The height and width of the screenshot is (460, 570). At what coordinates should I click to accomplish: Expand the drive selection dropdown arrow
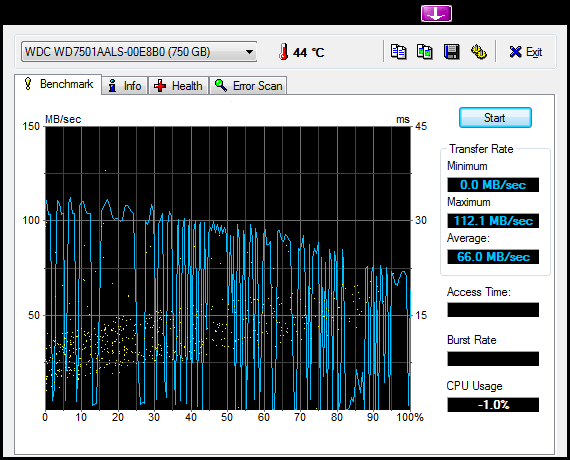pos(249,52)
